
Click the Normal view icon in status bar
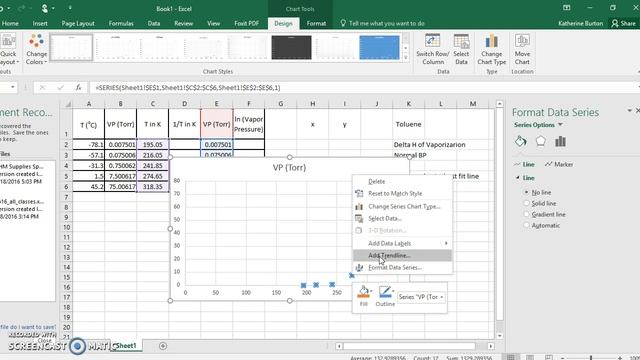[511, 357]
